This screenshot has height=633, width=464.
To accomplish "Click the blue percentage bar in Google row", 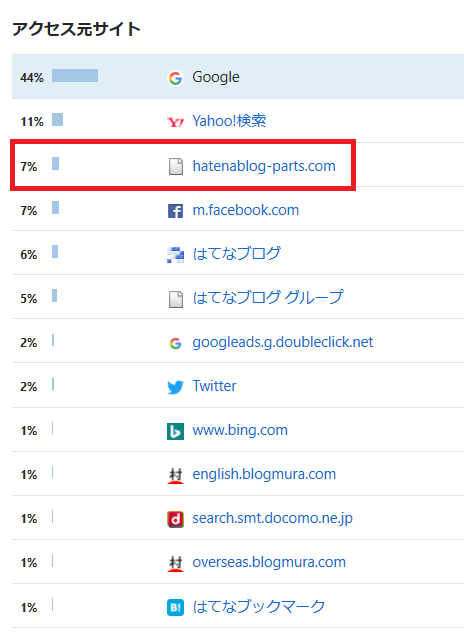I will (75, 75).
